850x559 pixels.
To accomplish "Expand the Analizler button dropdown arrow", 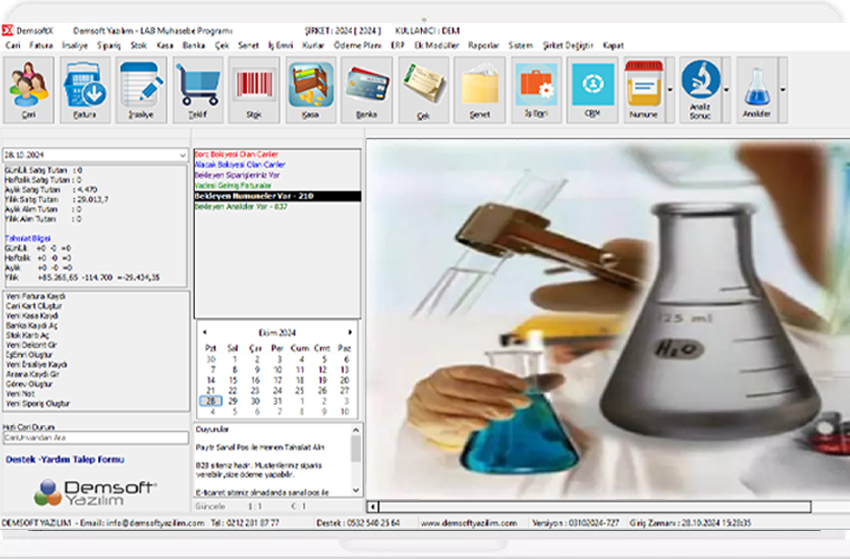I will [x=782, y=89].
